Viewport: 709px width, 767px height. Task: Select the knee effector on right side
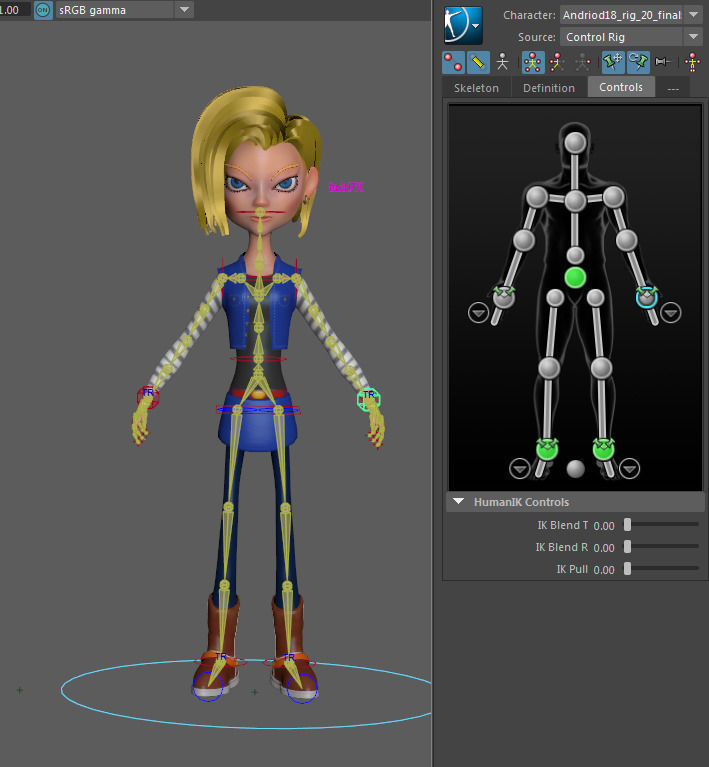[601, 368]
